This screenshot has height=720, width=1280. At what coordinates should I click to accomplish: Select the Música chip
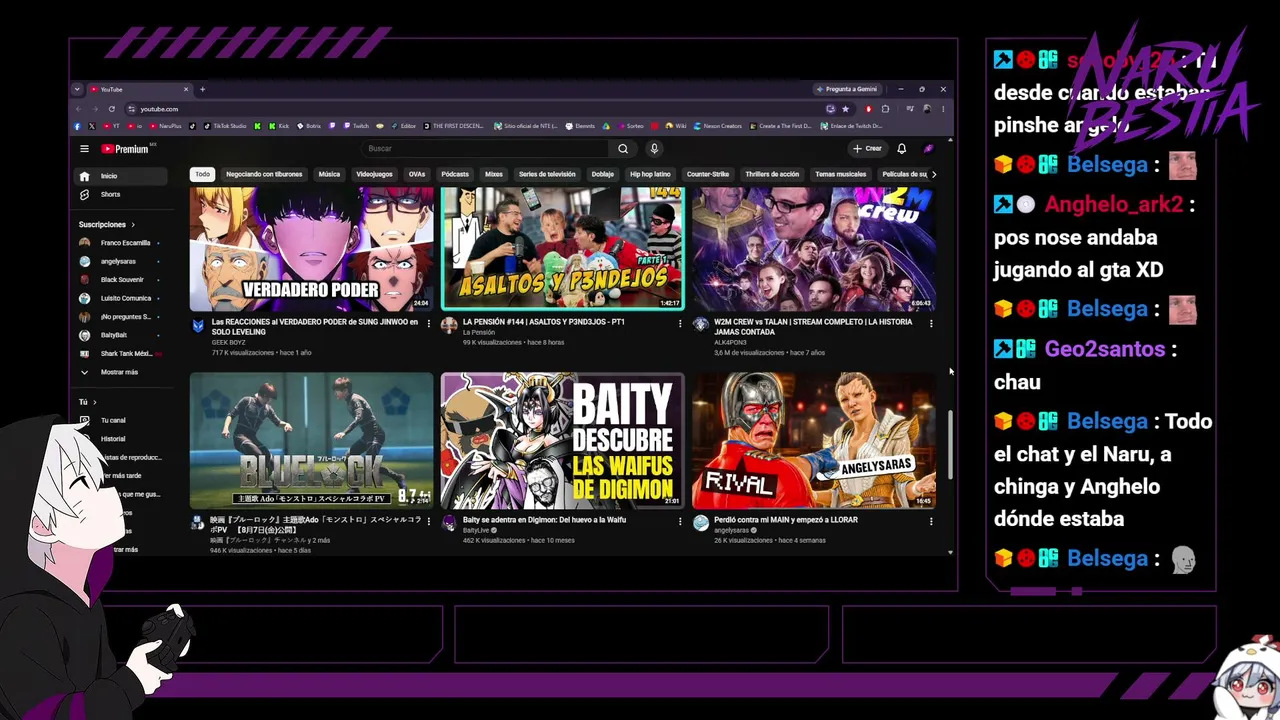pos(329,174)
